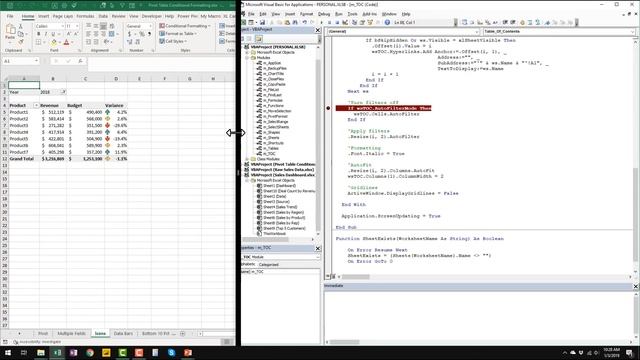
Task: Click the new sheet plus button
Action: [x=182, y=333]
